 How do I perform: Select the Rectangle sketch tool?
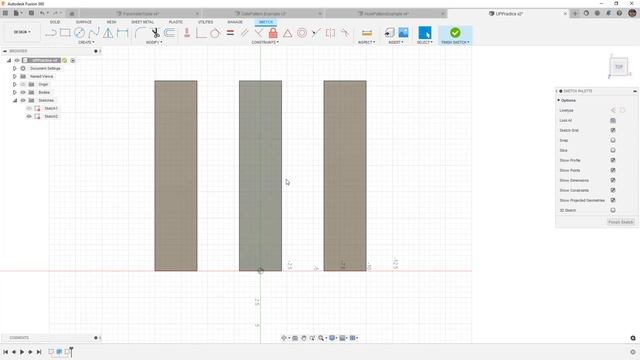coord(65,33)
